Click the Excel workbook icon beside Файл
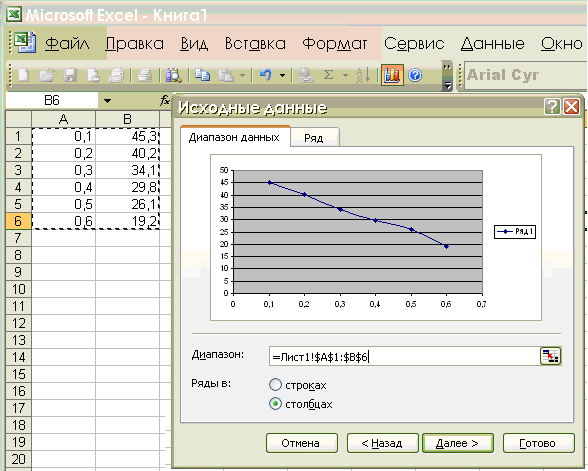Image resolution: width=588 pixels, height=471 pixels. pos(25,43)
